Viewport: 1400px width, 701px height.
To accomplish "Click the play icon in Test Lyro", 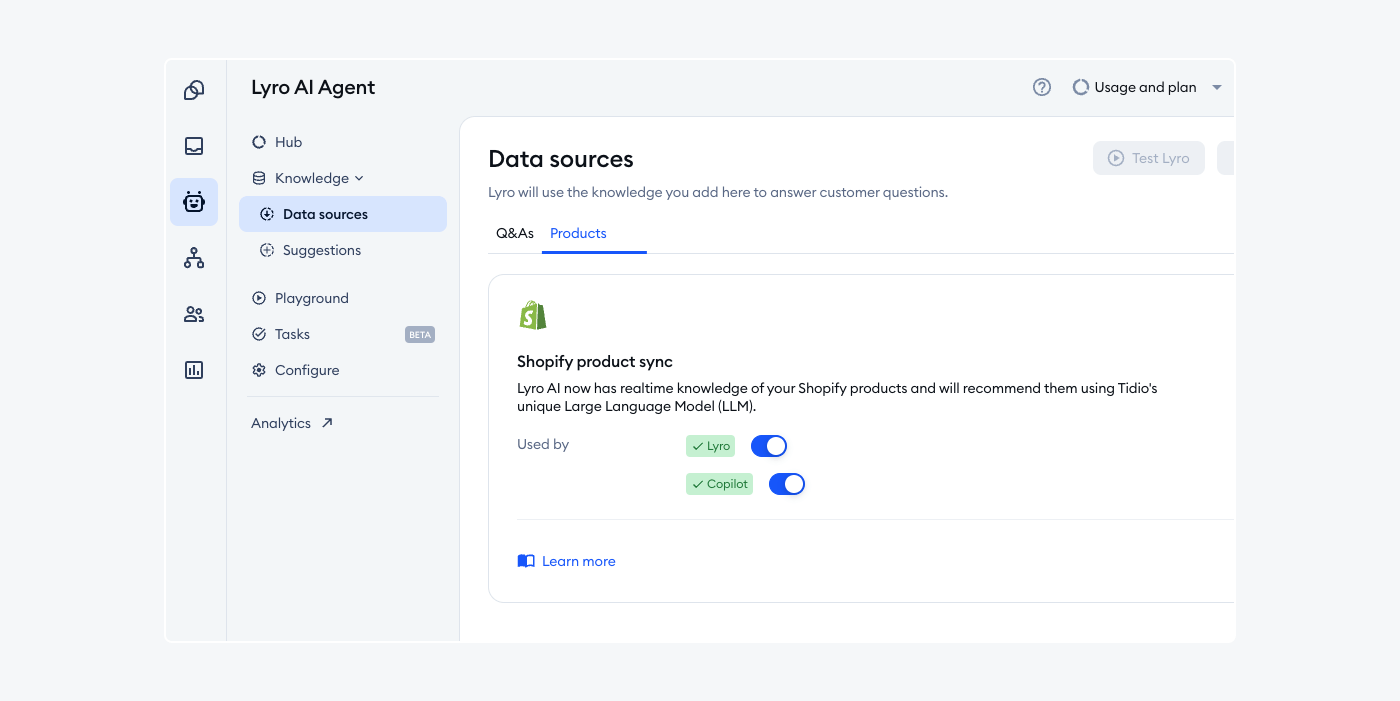I will click(x=1116, y=158).
